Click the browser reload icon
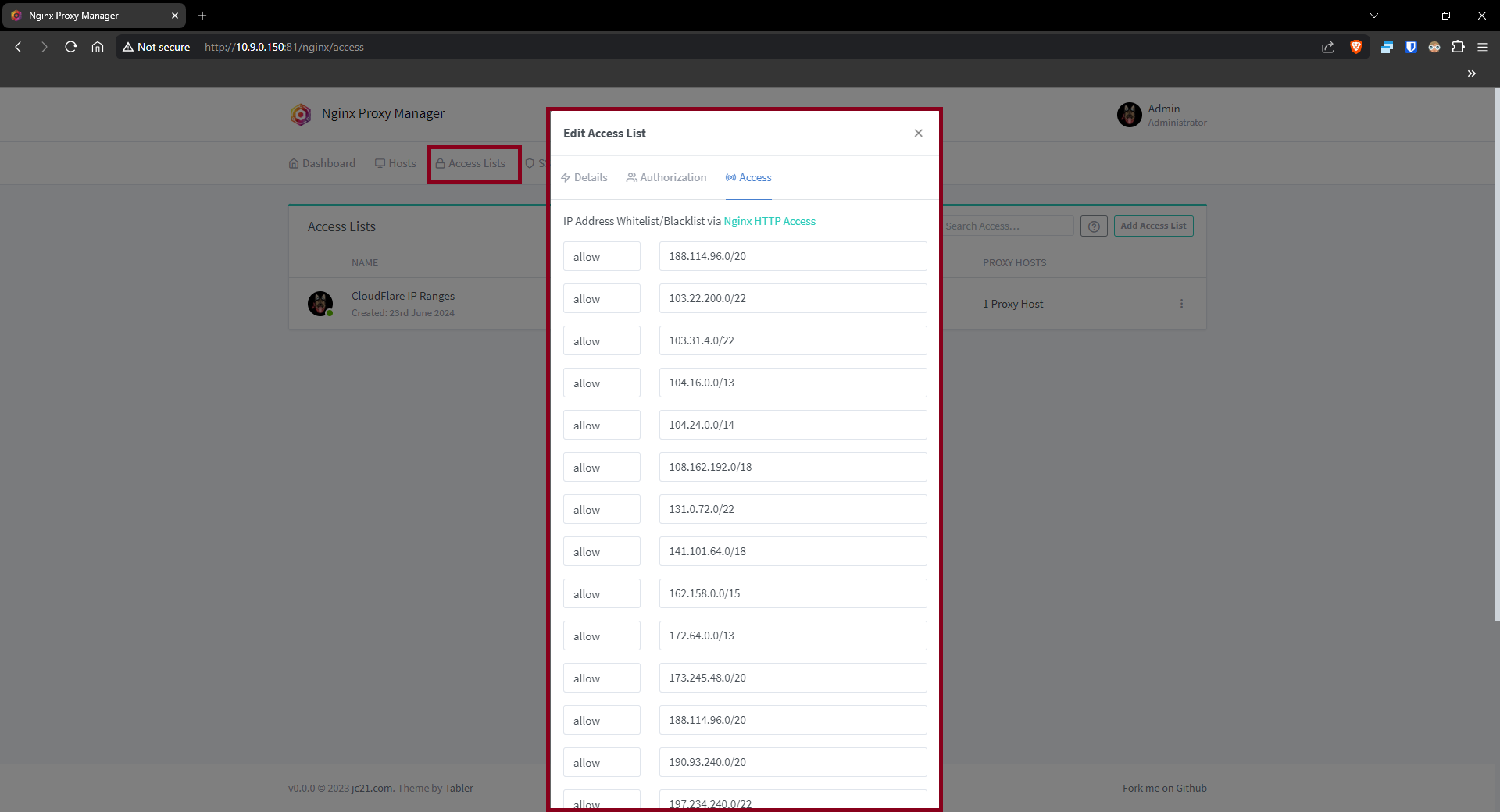The image size is (1500, 812). tap(70, 47)
